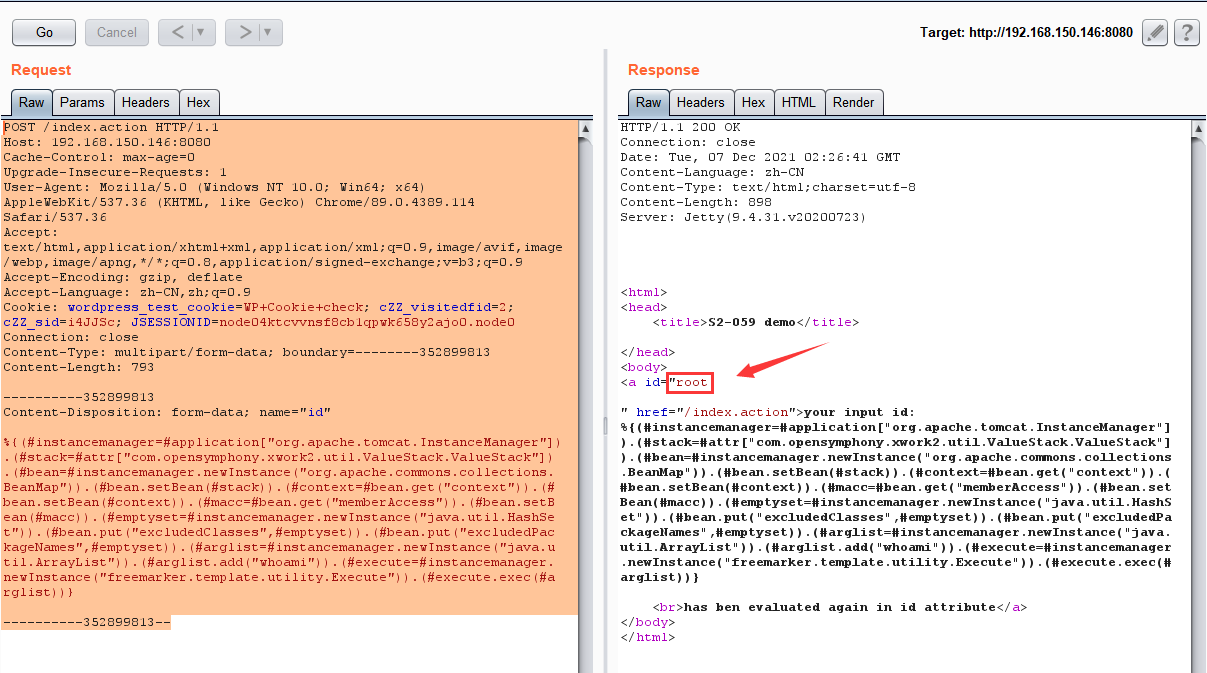The width and height of the screenshot is (1207, 673).
Task: Click the Target http://192.168.150.146:8080 label
Action: pos(1026,32)
